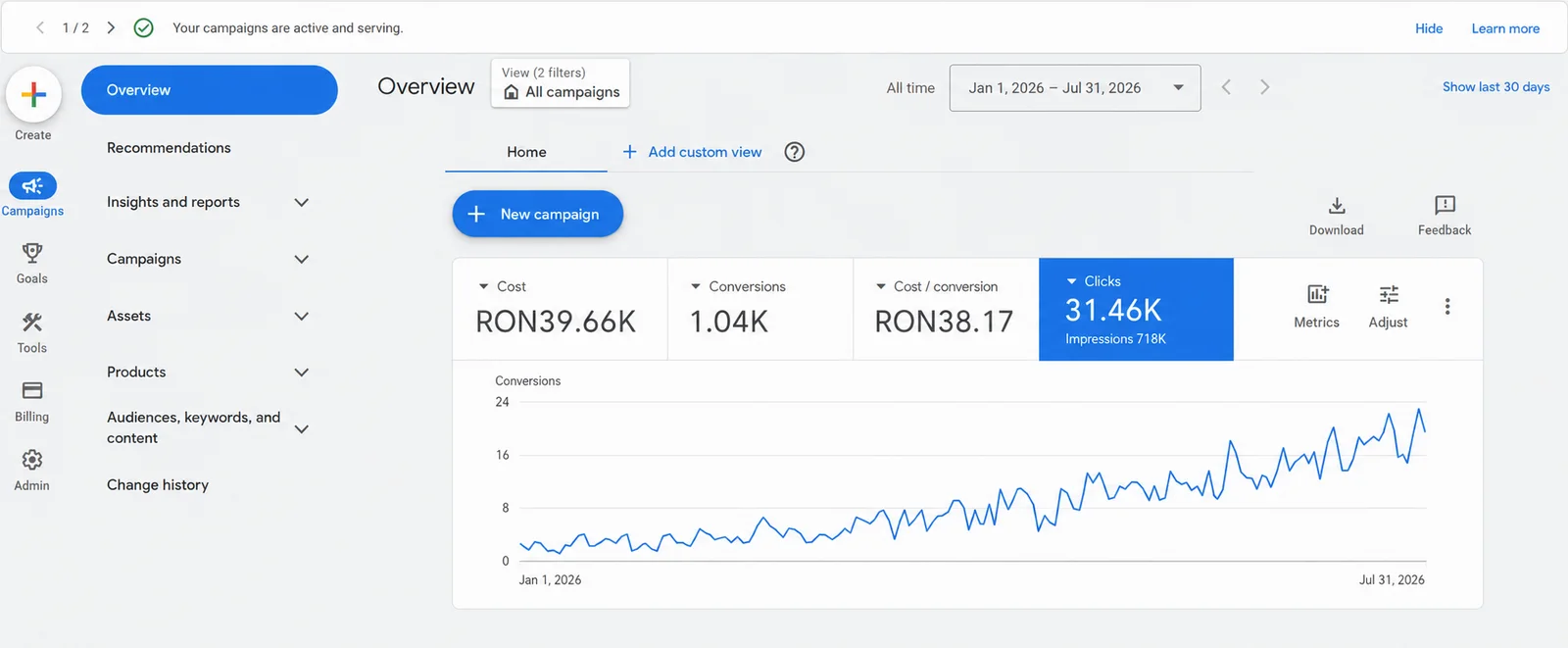Viewport: 1568px width, 648px height.
Task: Open Recommendations page
Action: pyautogui.click(x=169, y=148)
